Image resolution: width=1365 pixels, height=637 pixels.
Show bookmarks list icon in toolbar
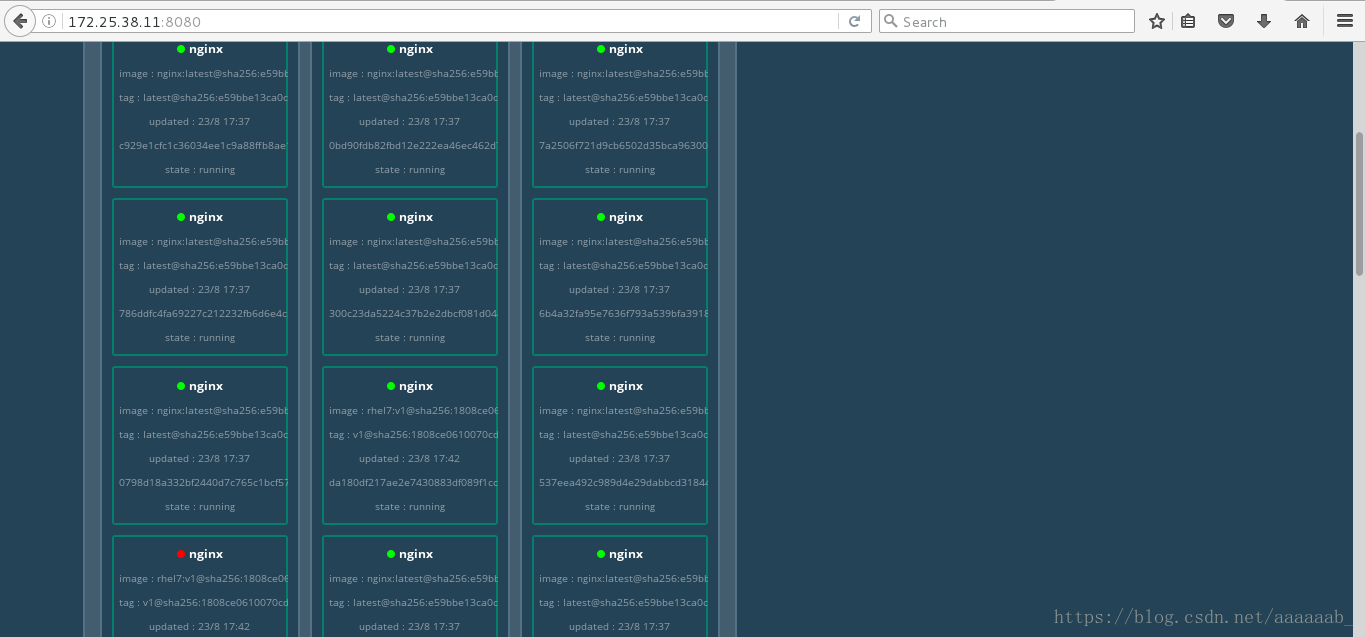[x=1188, y=21]
